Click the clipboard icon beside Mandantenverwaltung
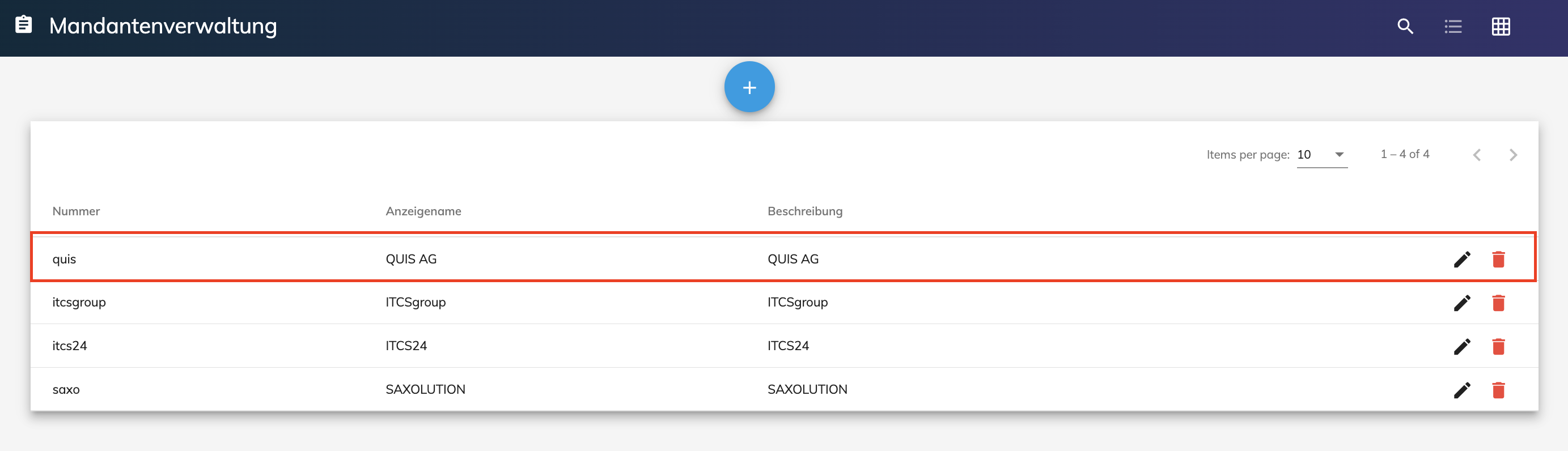 pos(24,25)
